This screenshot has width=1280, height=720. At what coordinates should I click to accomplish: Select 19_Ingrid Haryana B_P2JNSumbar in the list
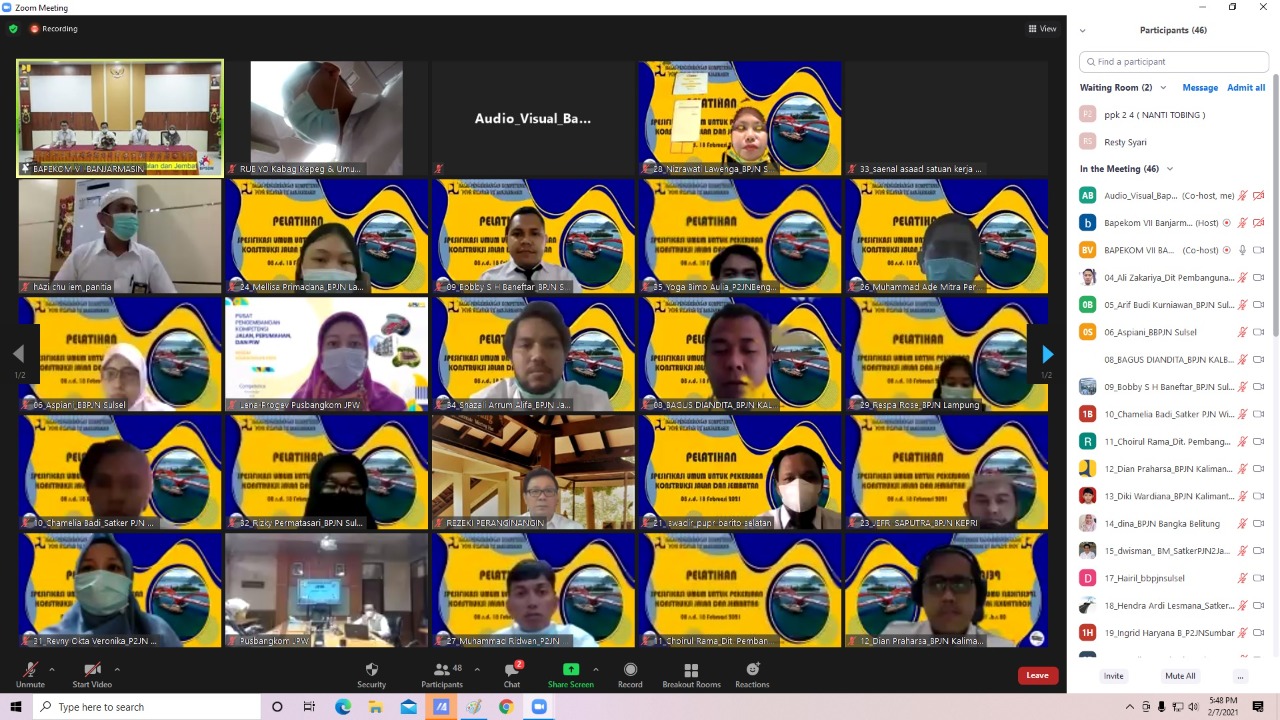[1172, 632]
